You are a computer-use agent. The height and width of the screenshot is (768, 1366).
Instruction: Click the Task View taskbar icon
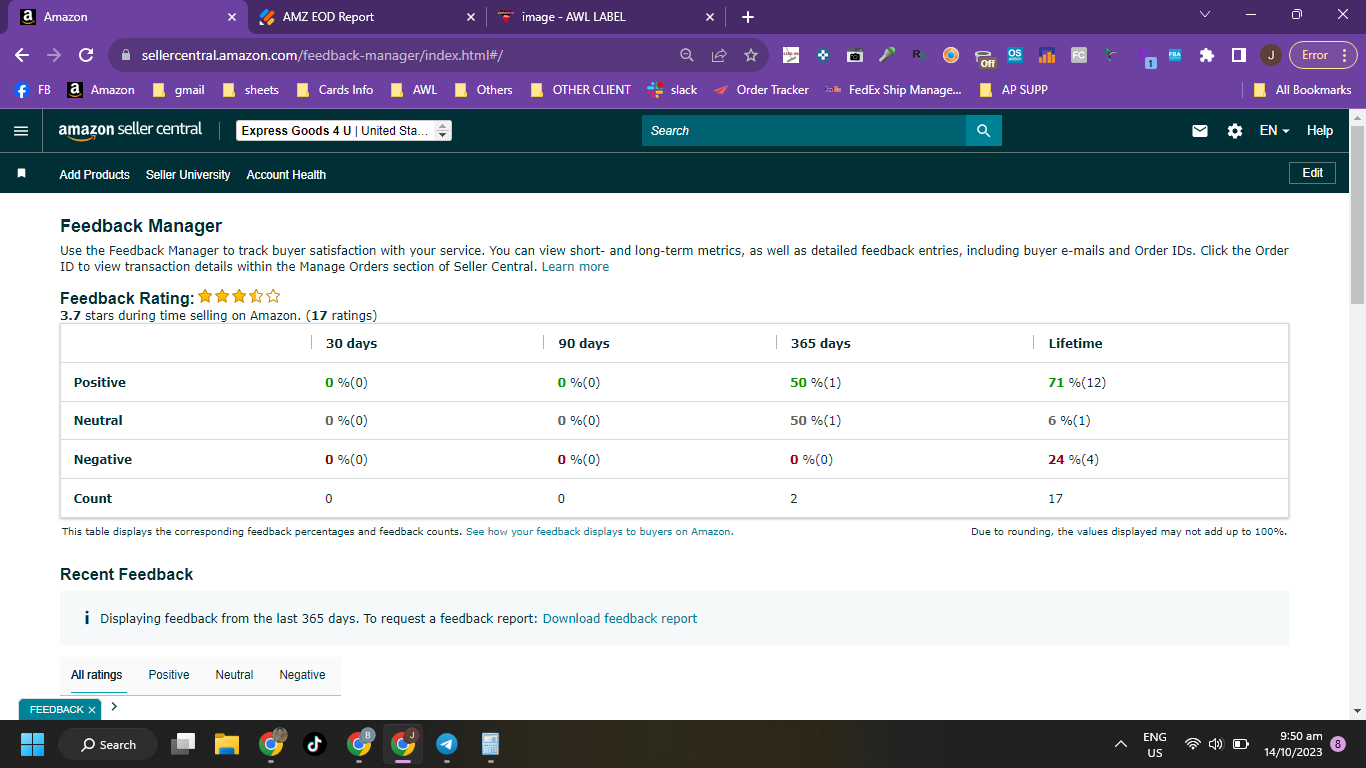[183, 744]
